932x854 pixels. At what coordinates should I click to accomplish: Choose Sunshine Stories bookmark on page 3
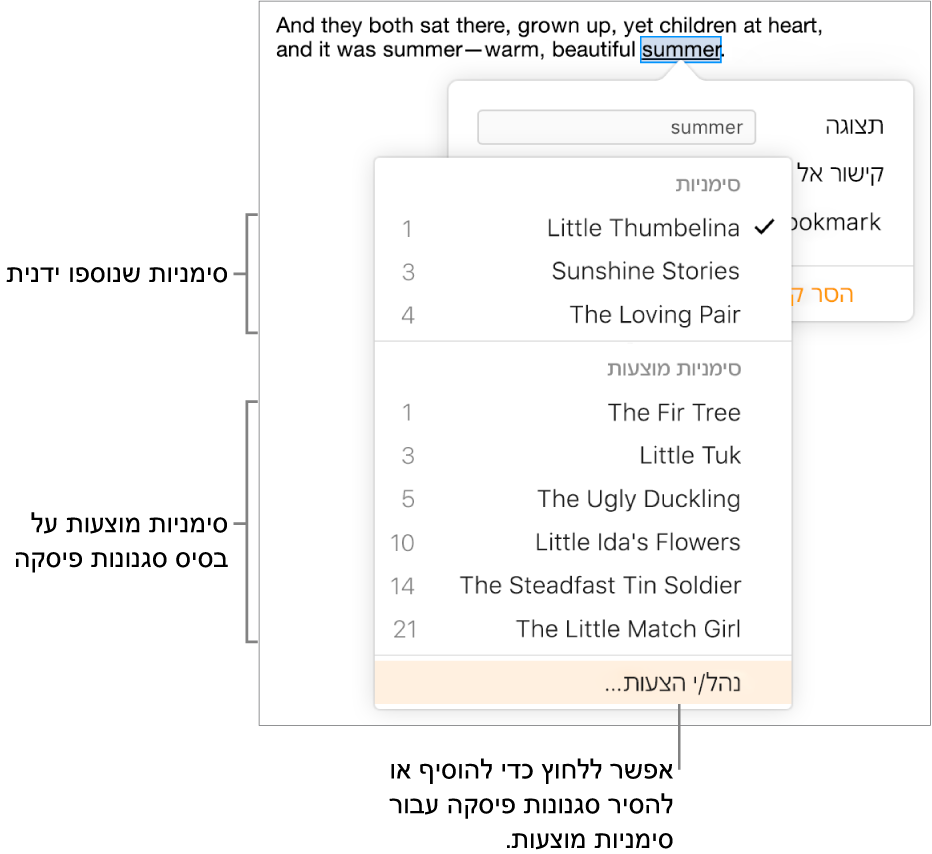click(x=645, y=271)
